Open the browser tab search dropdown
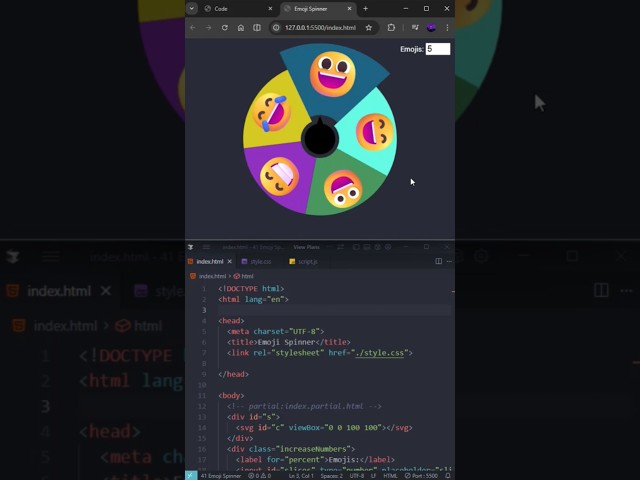Viewport: 640px width, 480px height. pos(191,8)
